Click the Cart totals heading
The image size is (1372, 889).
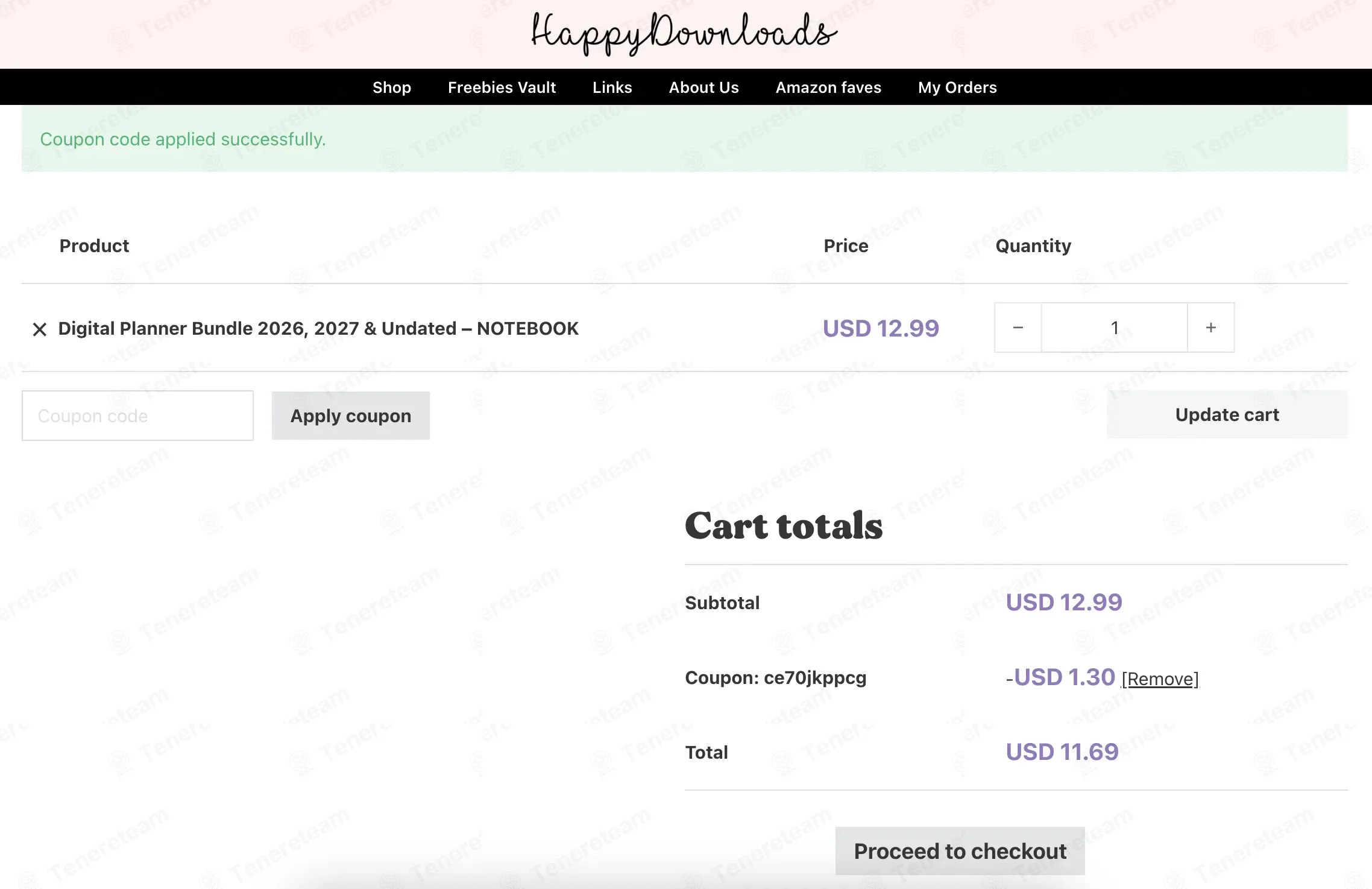(x=784, y=525)
